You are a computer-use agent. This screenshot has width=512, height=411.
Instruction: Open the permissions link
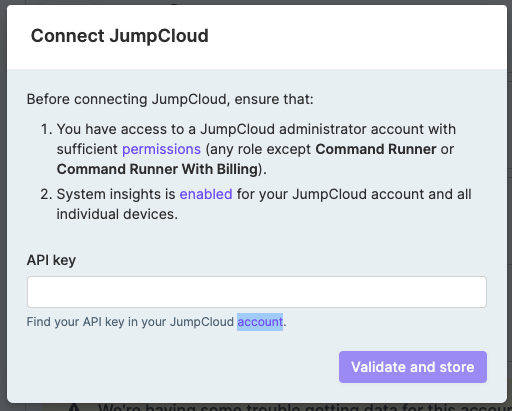coord(161,149)
